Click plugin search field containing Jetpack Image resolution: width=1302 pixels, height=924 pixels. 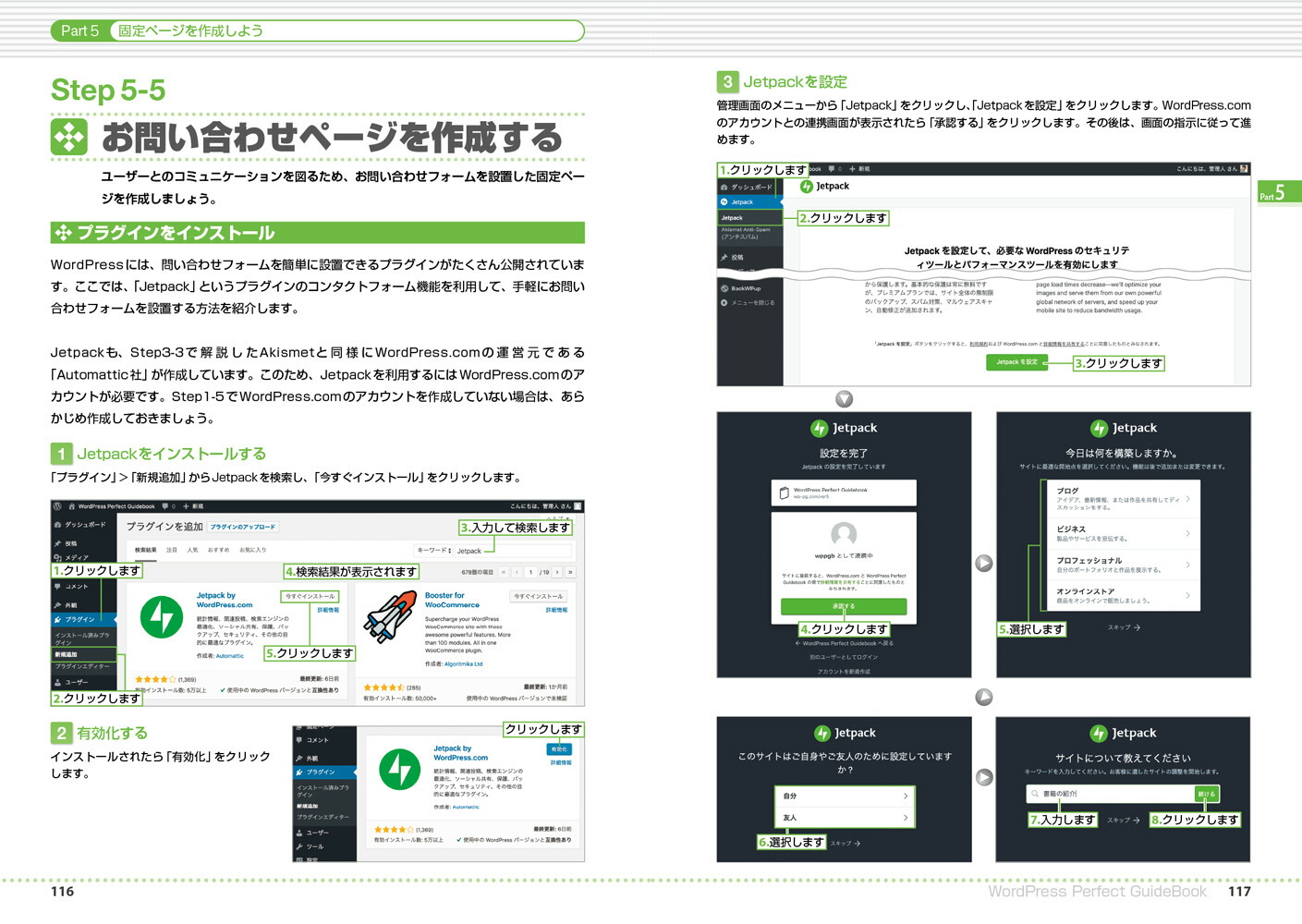click(x=513, y=551)
